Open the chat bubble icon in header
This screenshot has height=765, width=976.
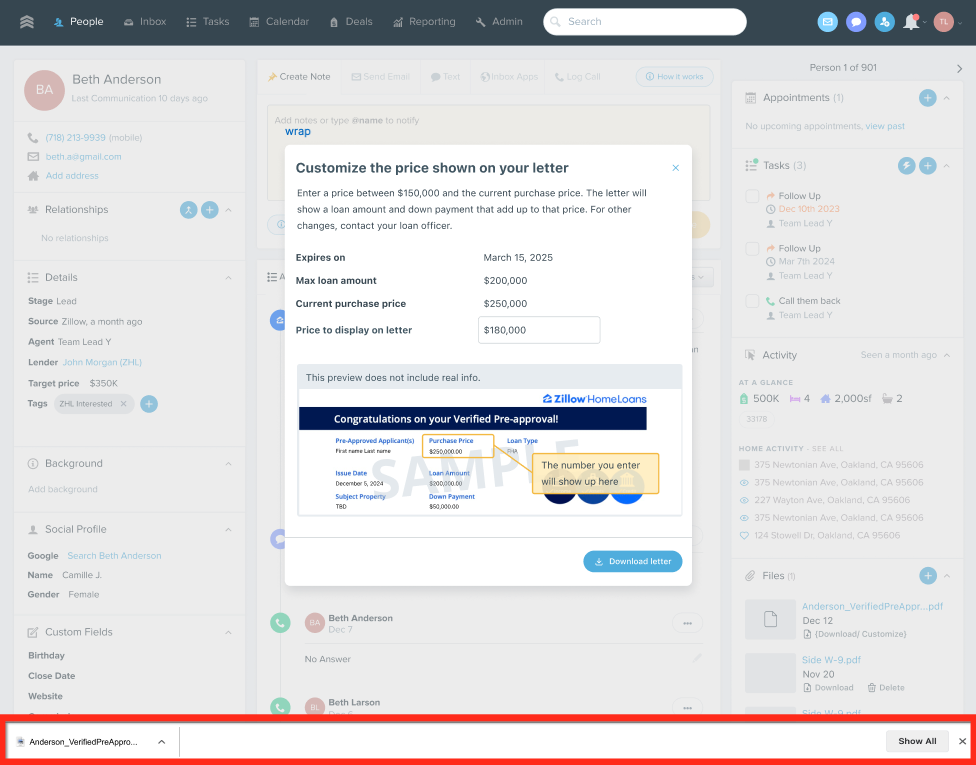click(855, 22)
